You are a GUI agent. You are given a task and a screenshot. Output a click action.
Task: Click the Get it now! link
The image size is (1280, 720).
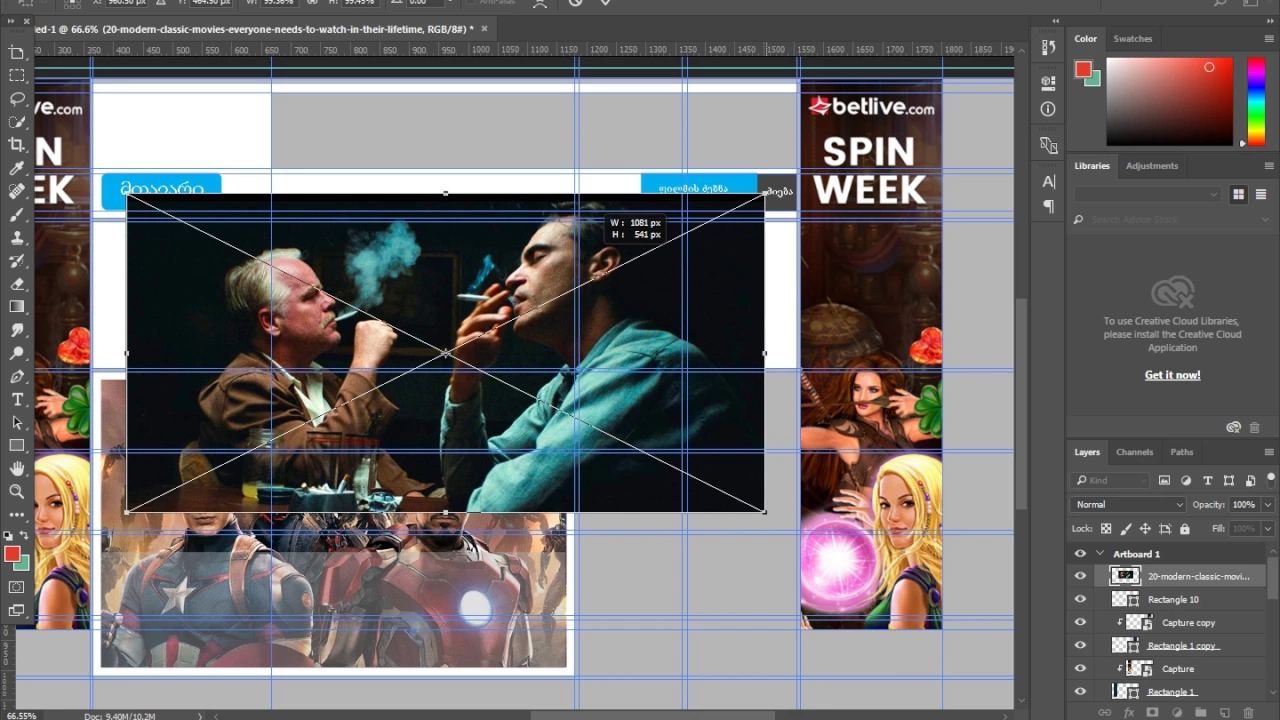(1172, 375)
